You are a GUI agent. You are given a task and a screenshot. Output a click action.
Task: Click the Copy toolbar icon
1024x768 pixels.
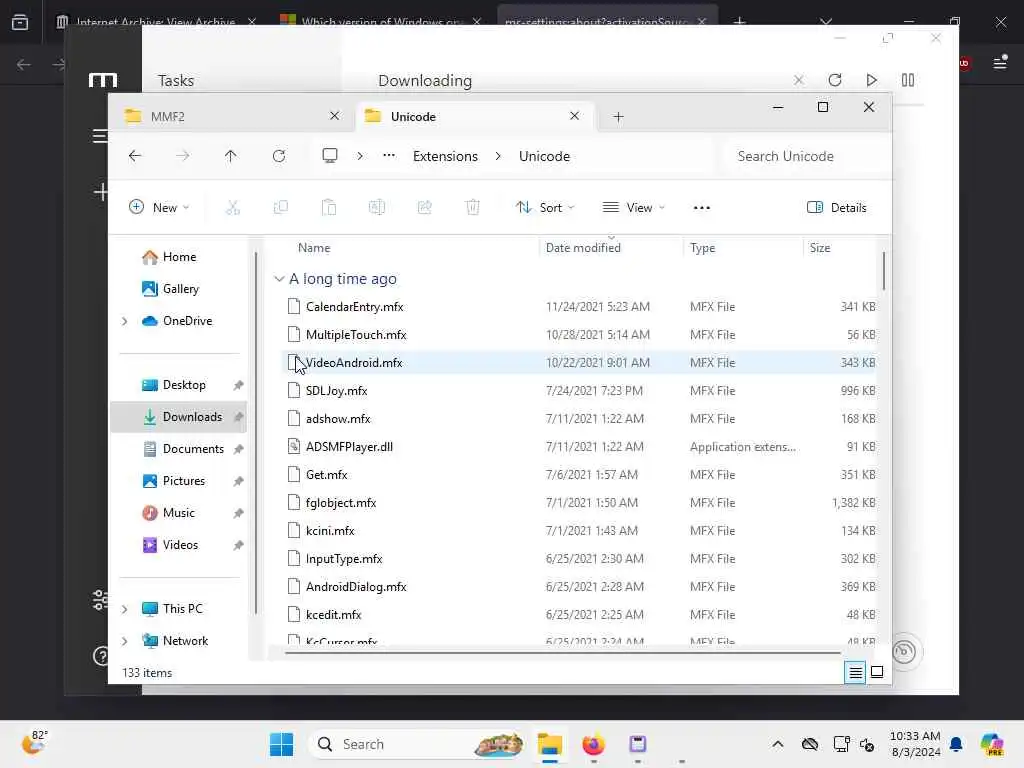tap(281, 208)
